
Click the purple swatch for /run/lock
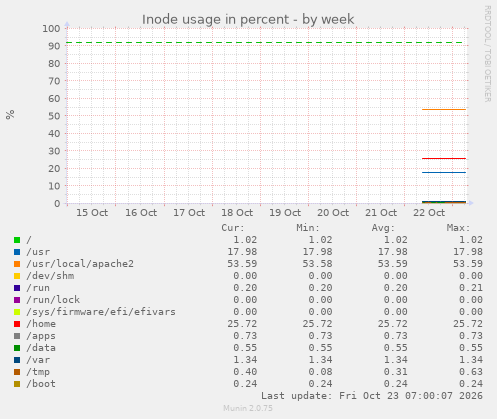click(x=17, y=300)
